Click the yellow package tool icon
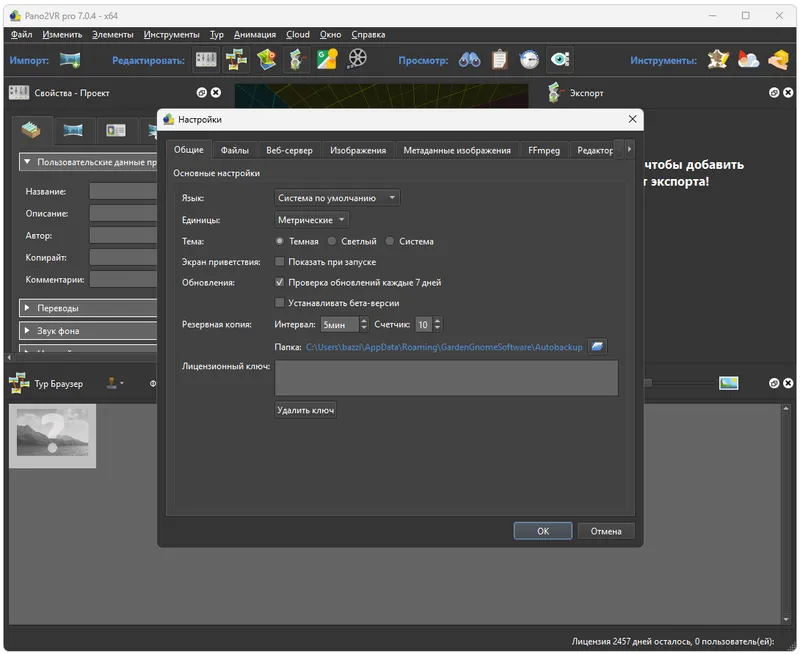 (779, 60)
